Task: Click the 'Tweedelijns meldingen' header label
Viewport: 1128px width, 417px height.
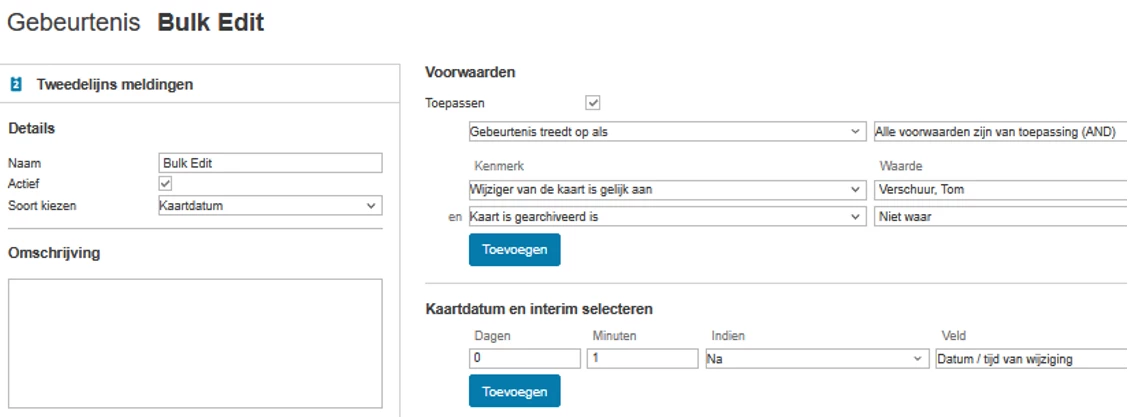Action: coord(115,85)
